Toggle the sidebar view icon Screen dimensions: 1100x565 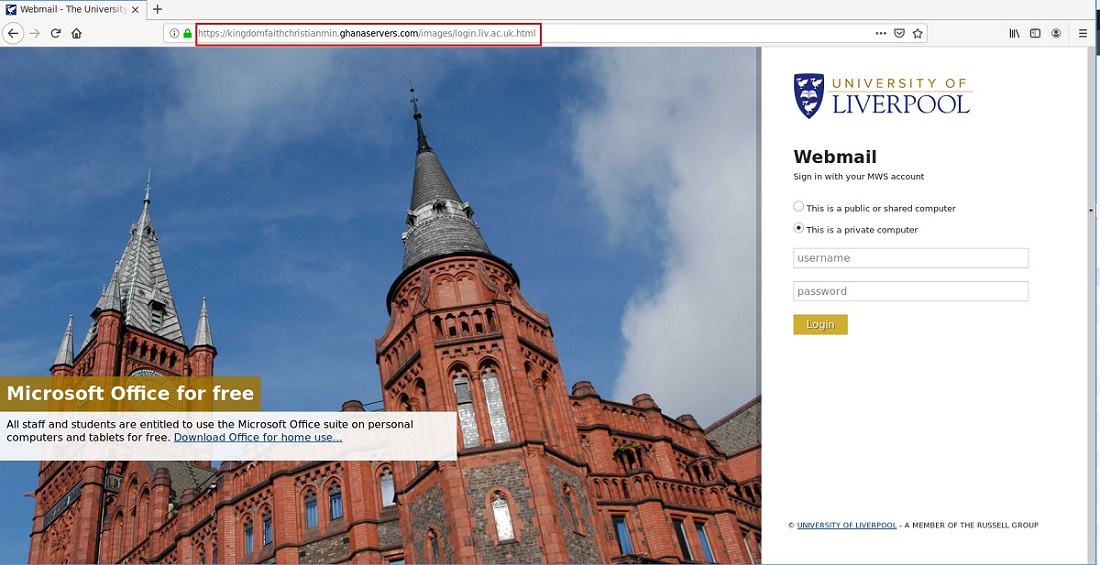pos(1035,33)
